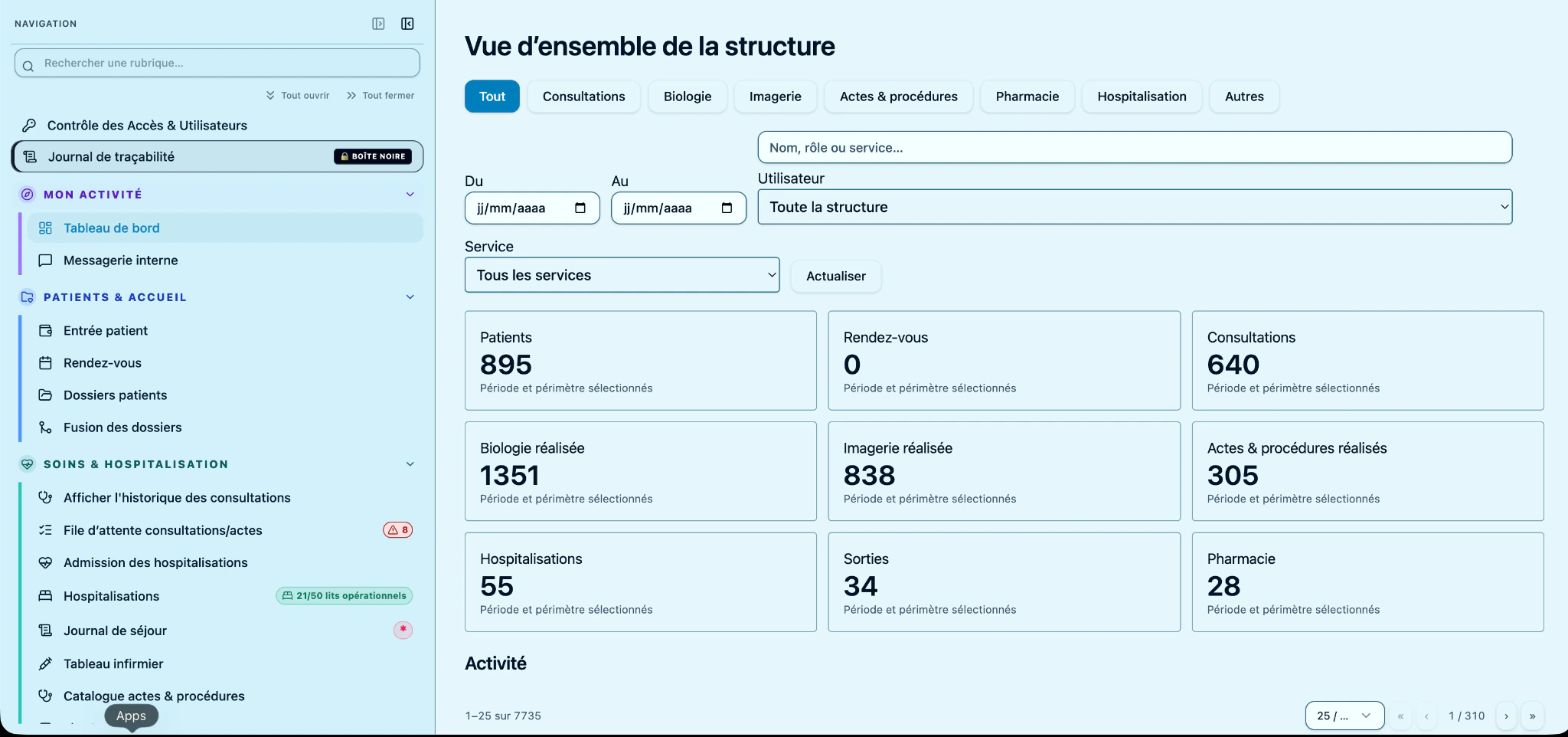Focus the Nom, rôle ou service field
Screen dimensions: 1568x737
[x=1135, y=147]
